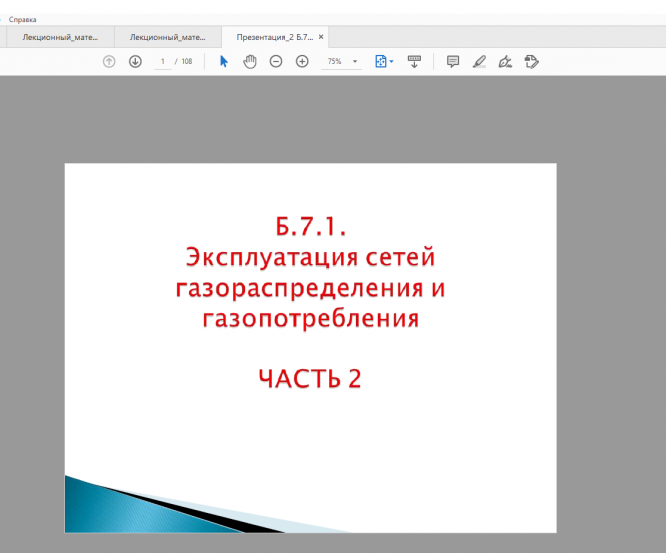The width and height of the screenshot is (666, 553).
Task: Open the sign document pen tool
Action: pos(505,62)
